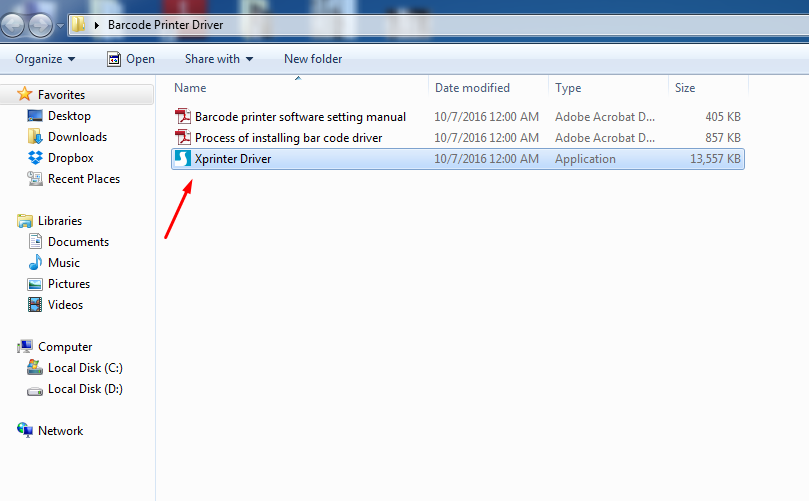
Task: Click the 405 KB size cell
Action: coord(723,117)
